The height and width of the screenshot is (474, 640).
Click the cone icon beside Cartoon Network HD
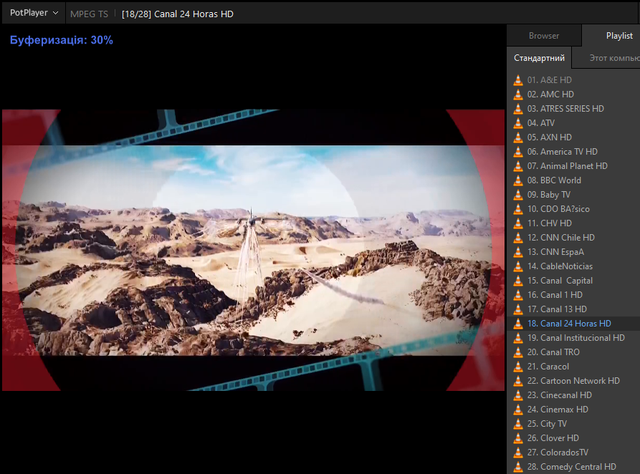coord(518,381)
